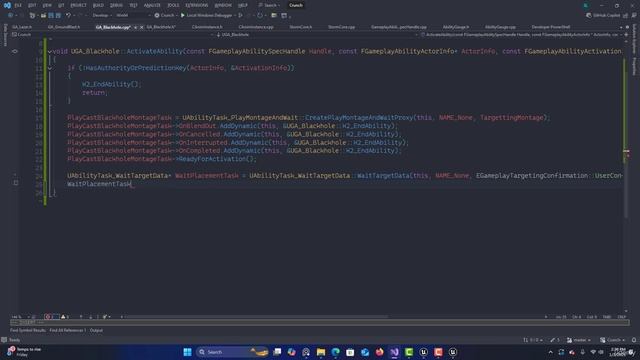Click Start Without Debugging icon
Screen dimensions: 640x360
tap(240, 16)
